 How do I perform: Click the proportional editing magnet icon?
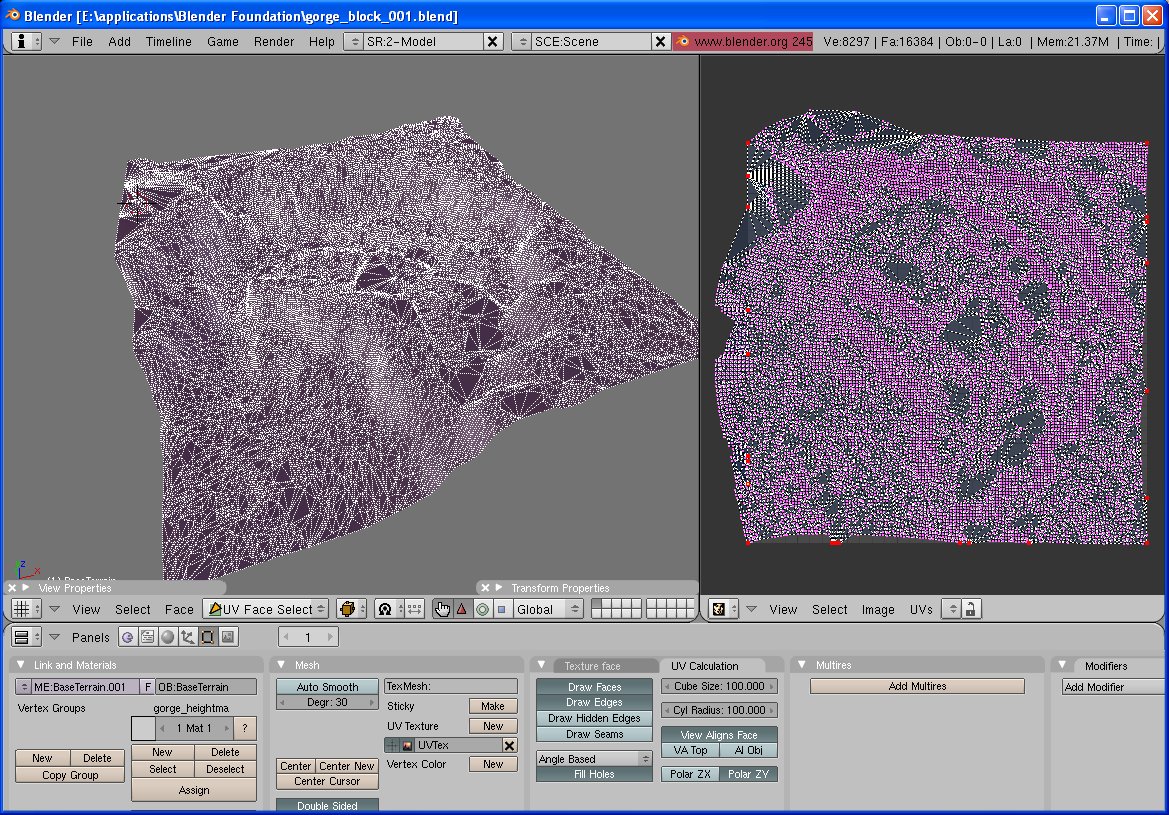pos(385,609)
